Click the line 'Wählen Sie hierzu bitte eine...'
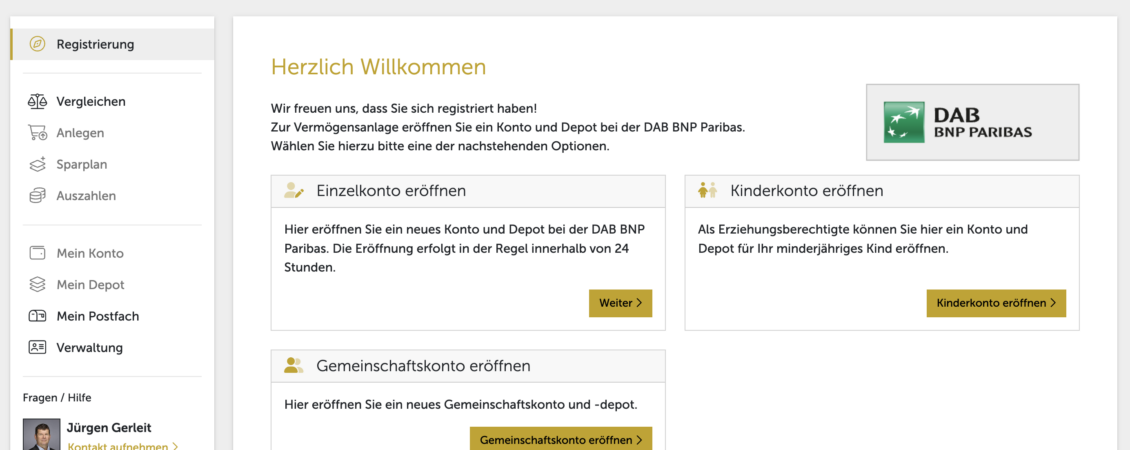Screen dimensions: 1130x450 [440, 146]
